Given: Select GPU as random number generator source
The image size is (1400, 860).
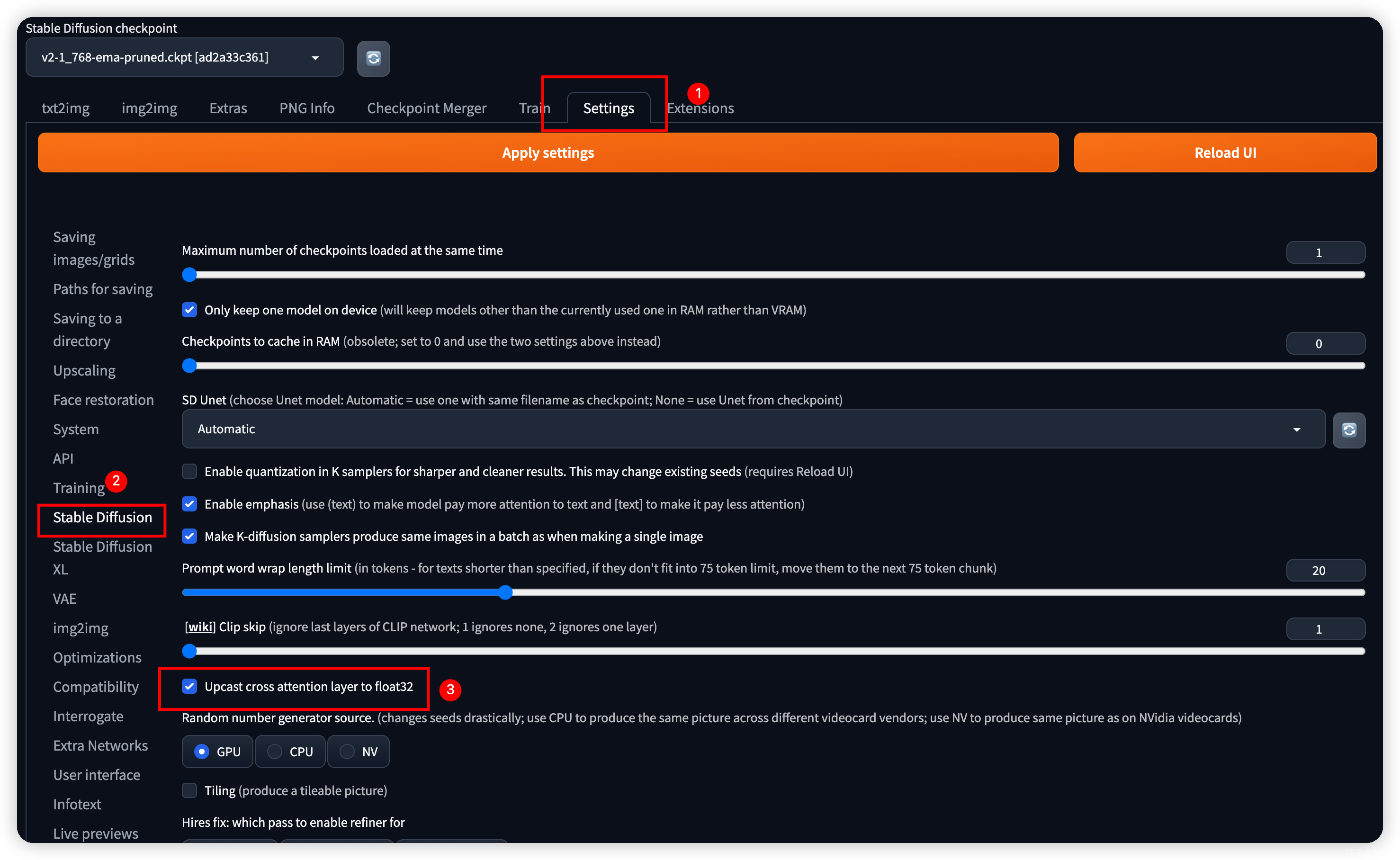Looking at the screenshot, I should (x=203, y=751).
